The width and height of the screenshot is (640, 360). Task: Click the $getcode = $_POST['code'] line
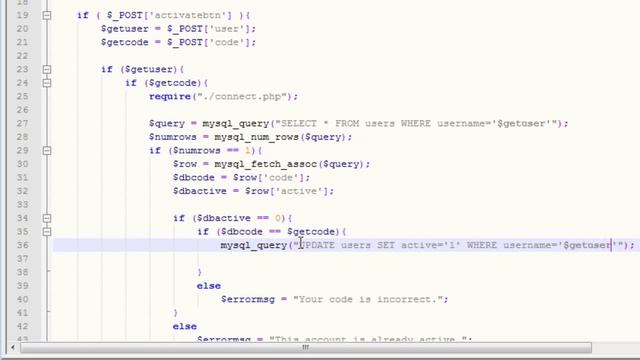click(x=178, y=42)
